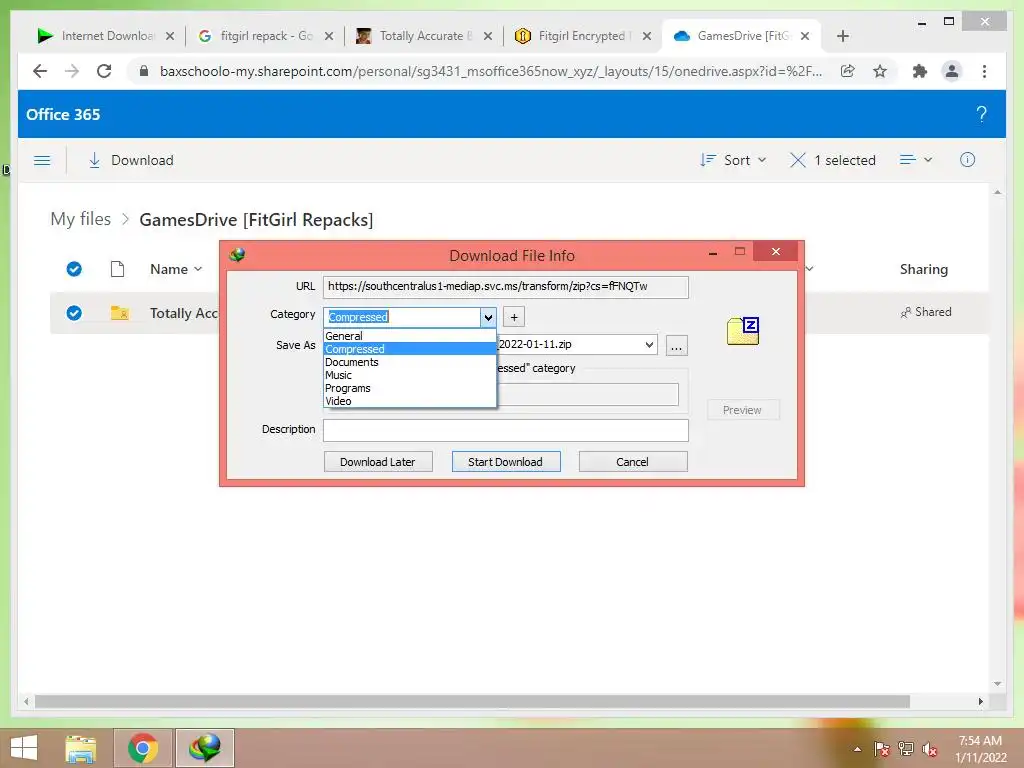
Task: Click the URL field in the dialog
Action: pyautogui.click(x=505, y=287)
